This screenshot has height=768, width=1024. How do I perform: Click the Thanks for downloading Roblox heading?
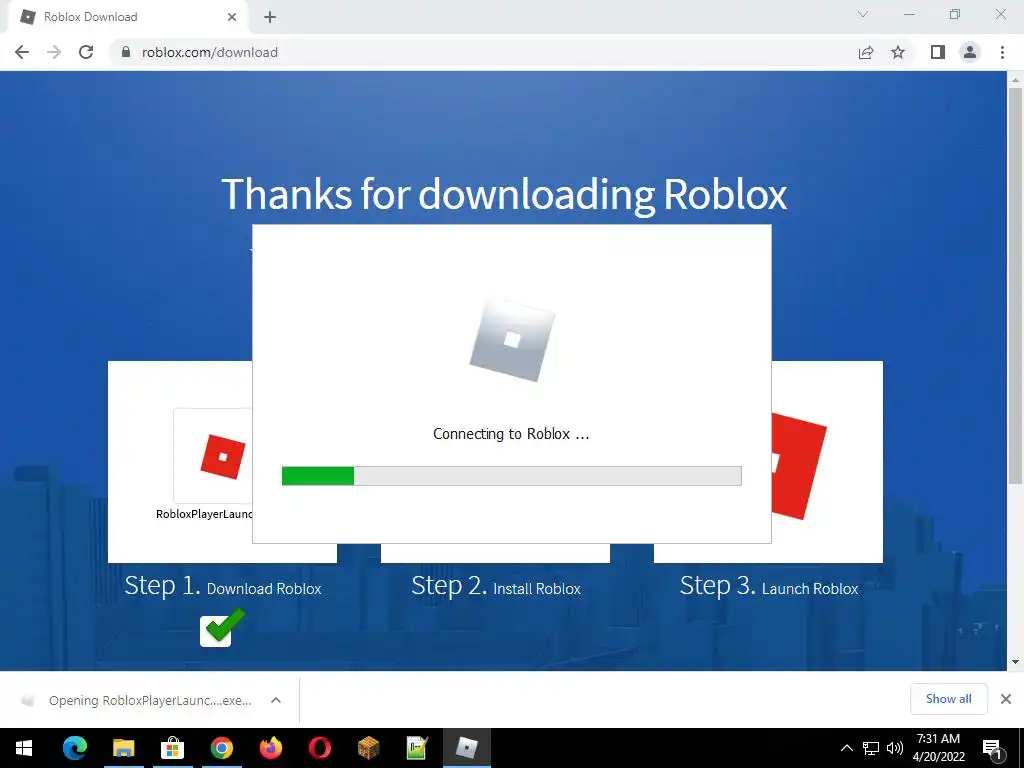pyautogui.click(x=504, y=194)
